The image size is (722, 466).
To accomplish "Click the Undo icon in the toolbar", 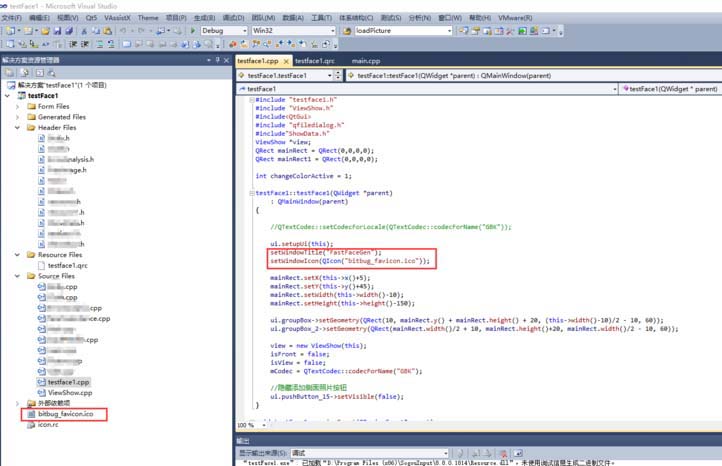I will pyautogui.click(x=123, y=31).
